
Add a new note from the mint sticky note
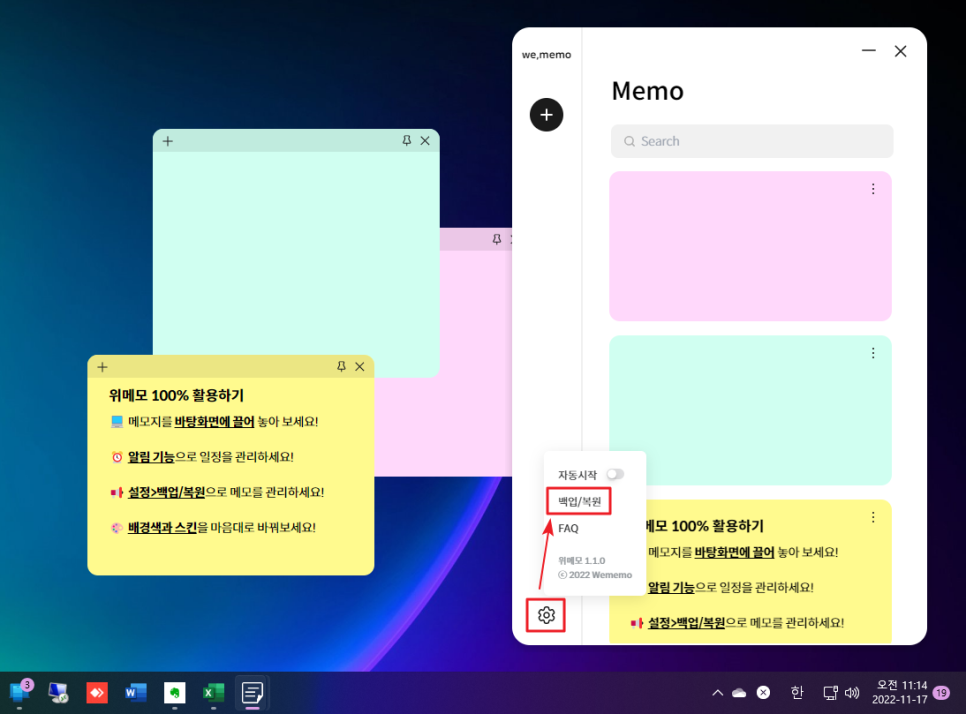click(168, 141)
